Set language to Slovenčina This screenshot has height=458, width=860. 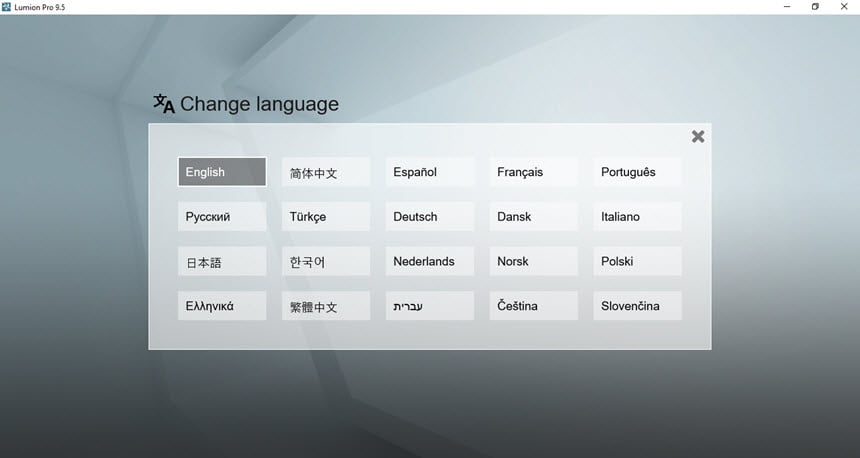637,306
